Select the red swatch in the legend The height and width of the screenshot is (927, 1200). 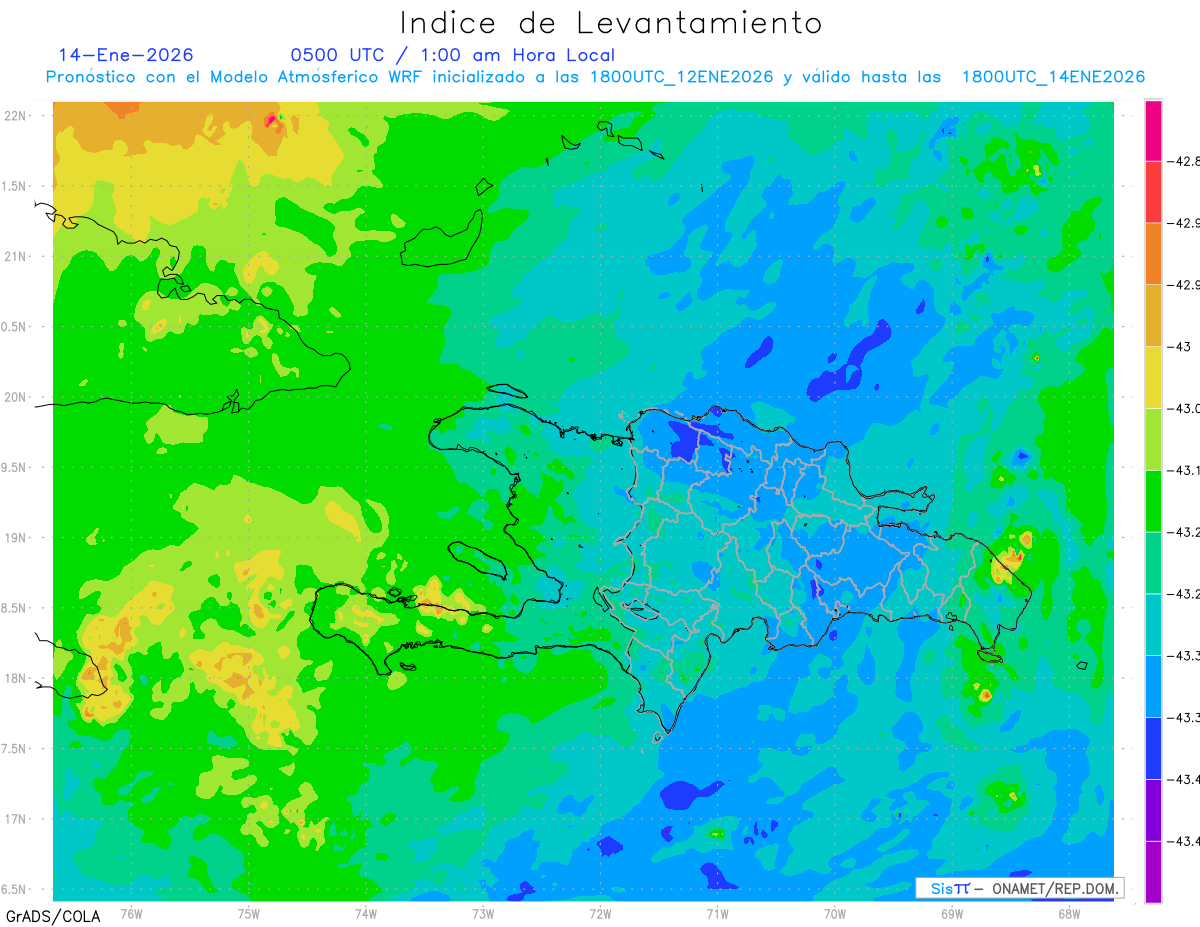pos(1153,192)
